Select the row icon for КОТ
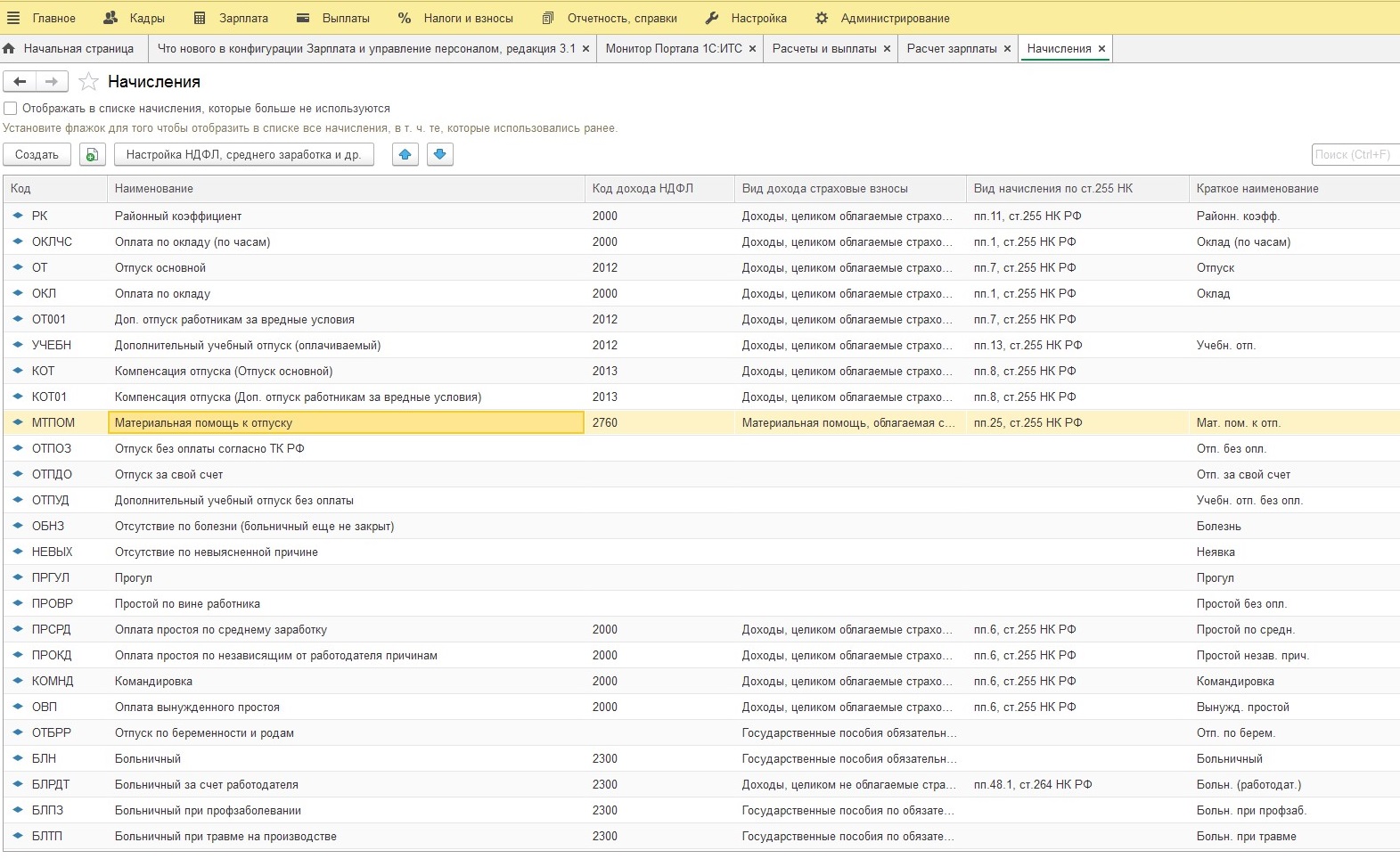This screenshot has height=867, width=1400. coord(18,371)
